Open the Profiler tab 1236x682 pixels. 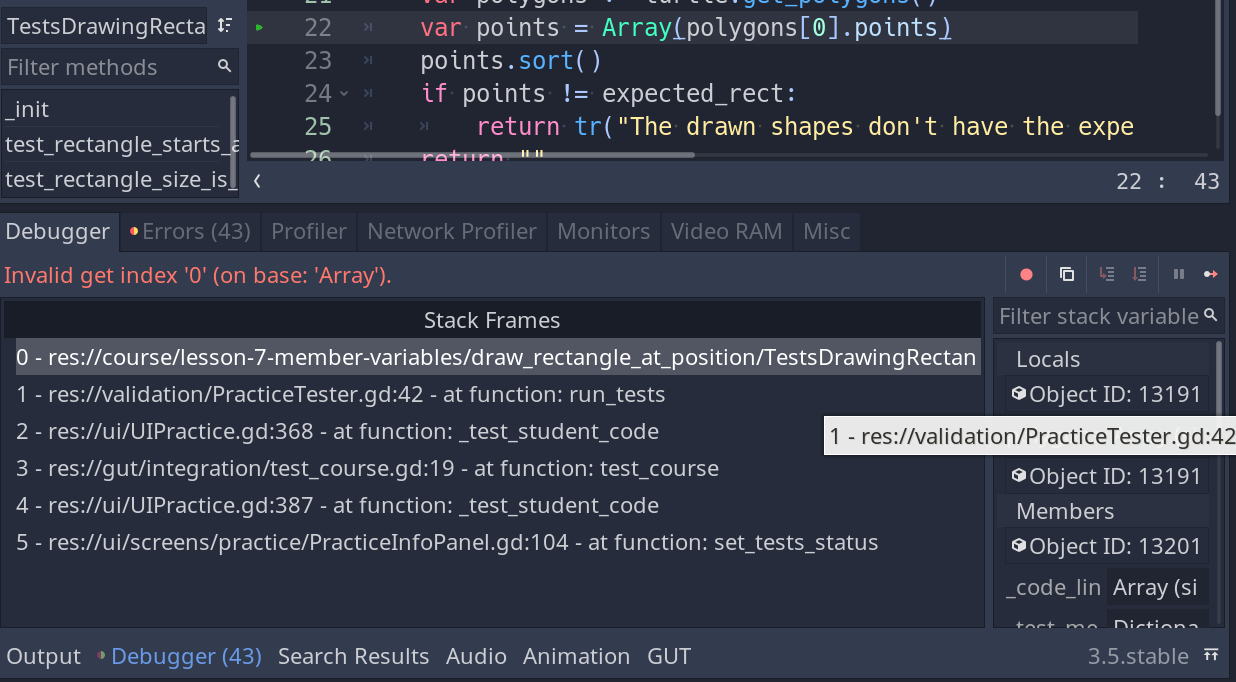click(309, 231)
